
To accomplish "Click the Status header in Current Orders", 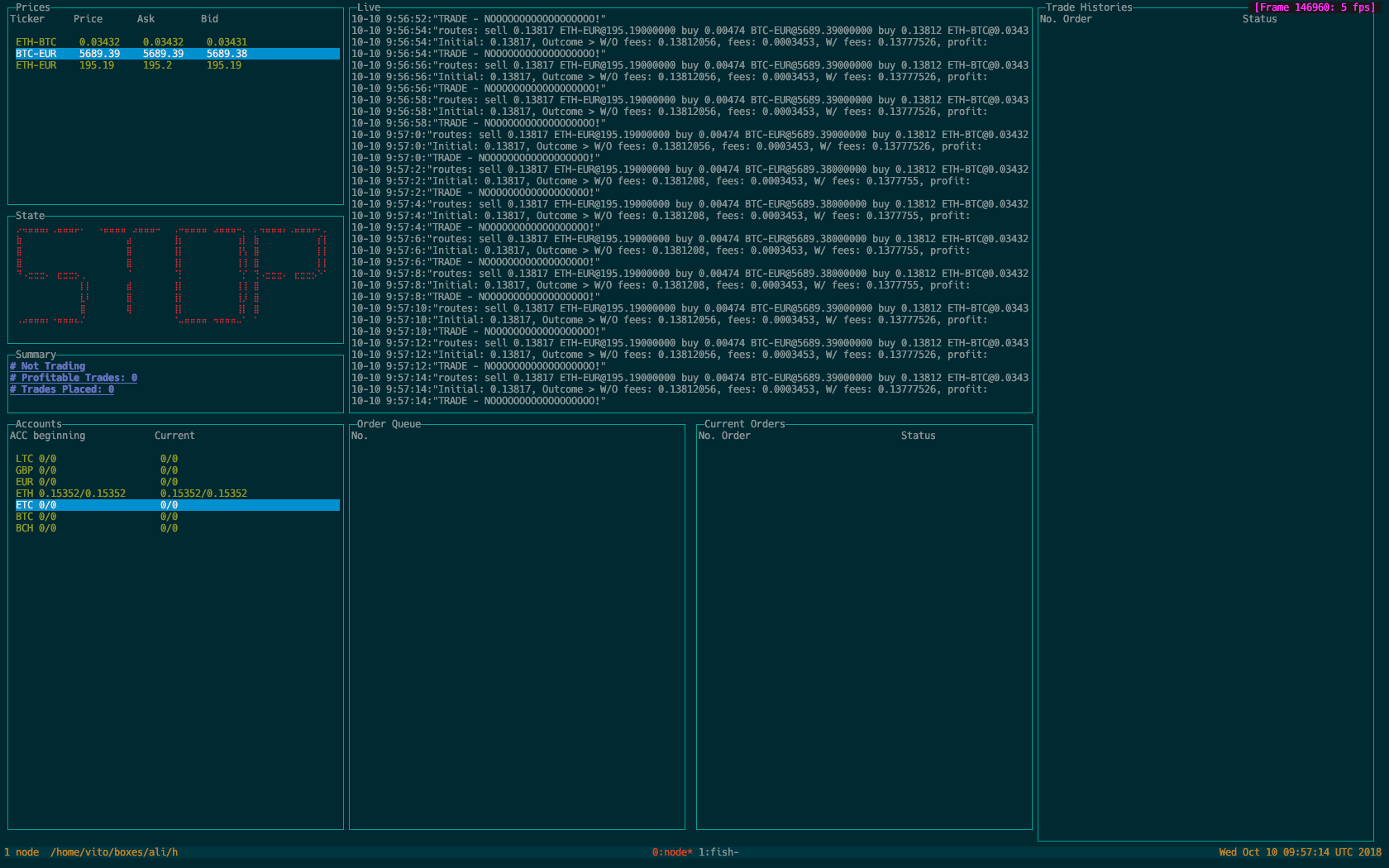I will [x=919, y=436].
